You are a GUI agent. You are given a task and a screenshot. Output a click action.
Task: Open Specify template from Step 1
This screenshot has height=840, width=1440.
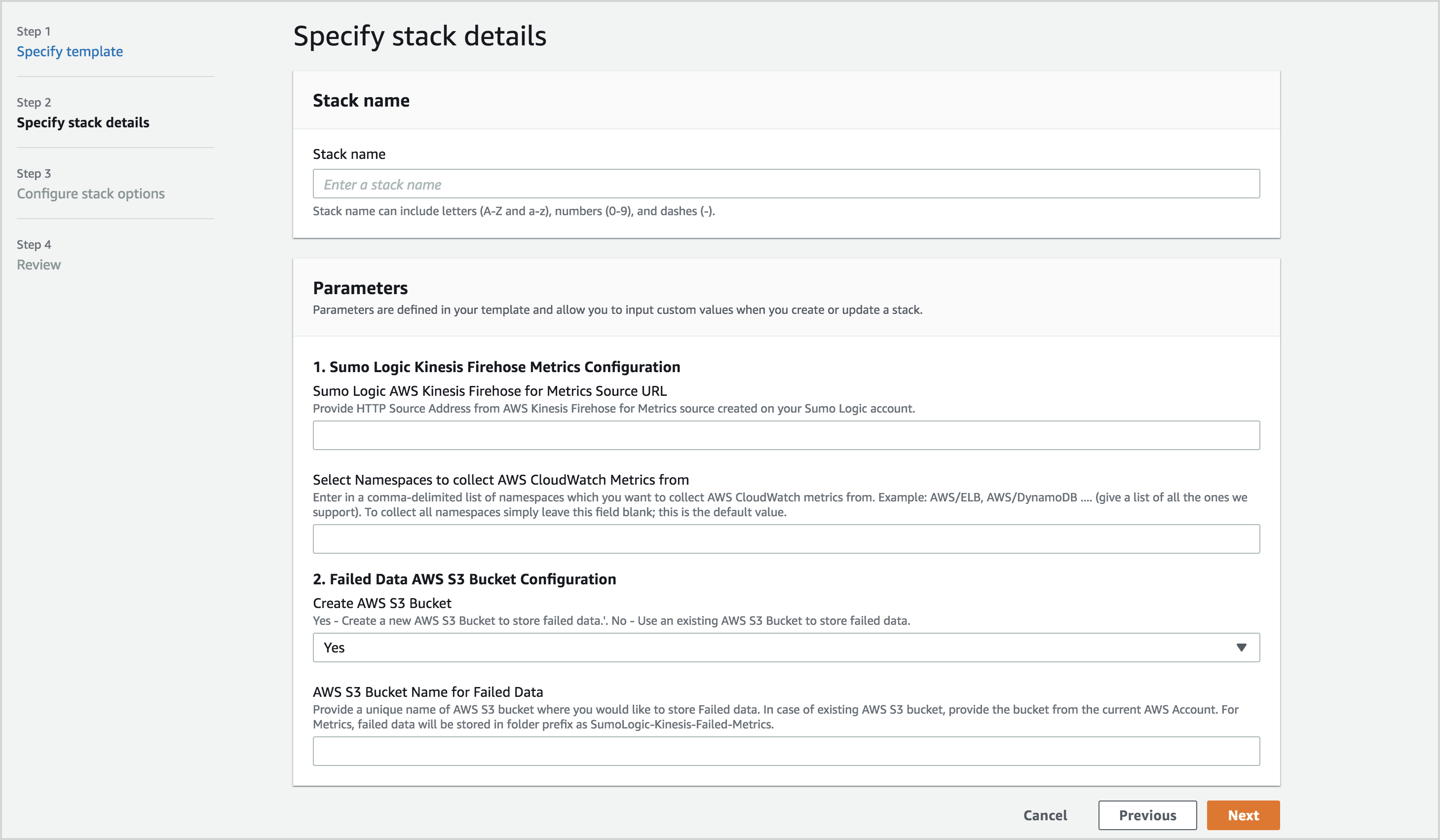[x=70, y=51]
